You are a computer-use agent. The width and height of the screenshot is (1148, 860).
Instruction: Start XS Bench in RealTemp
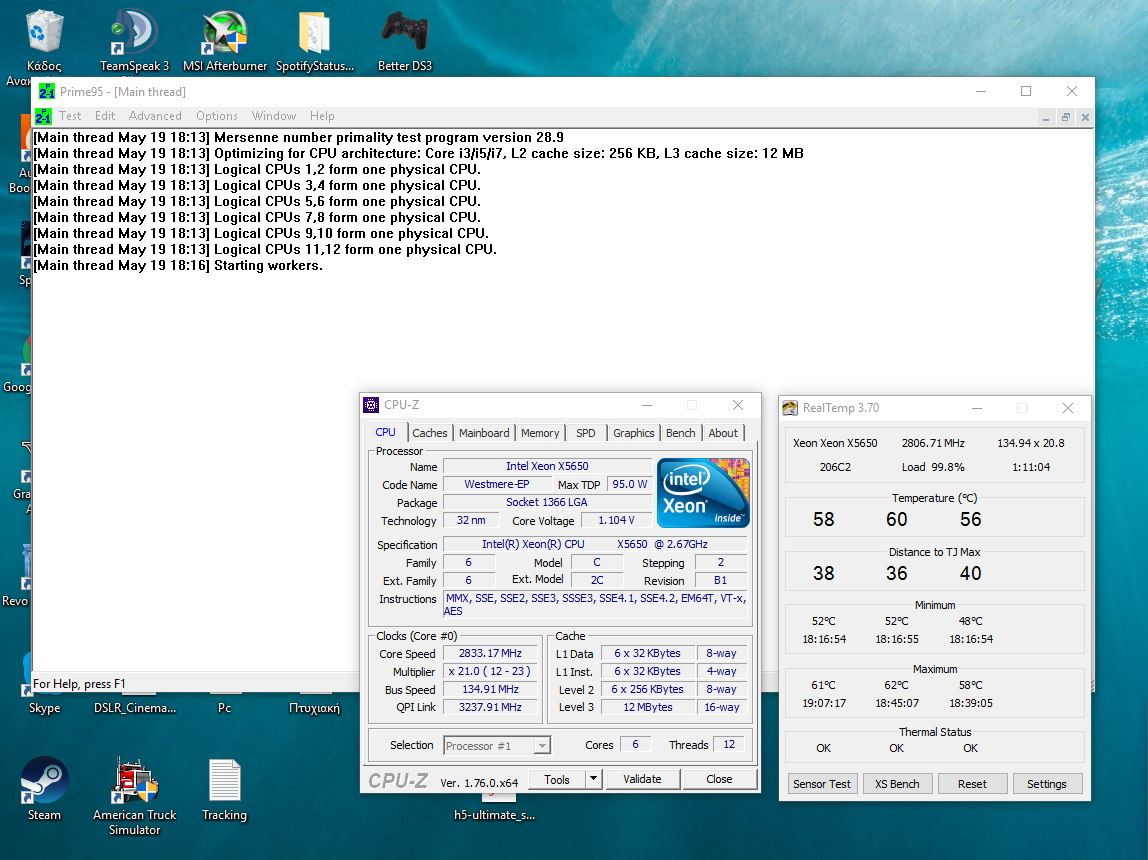coord(897,783)
